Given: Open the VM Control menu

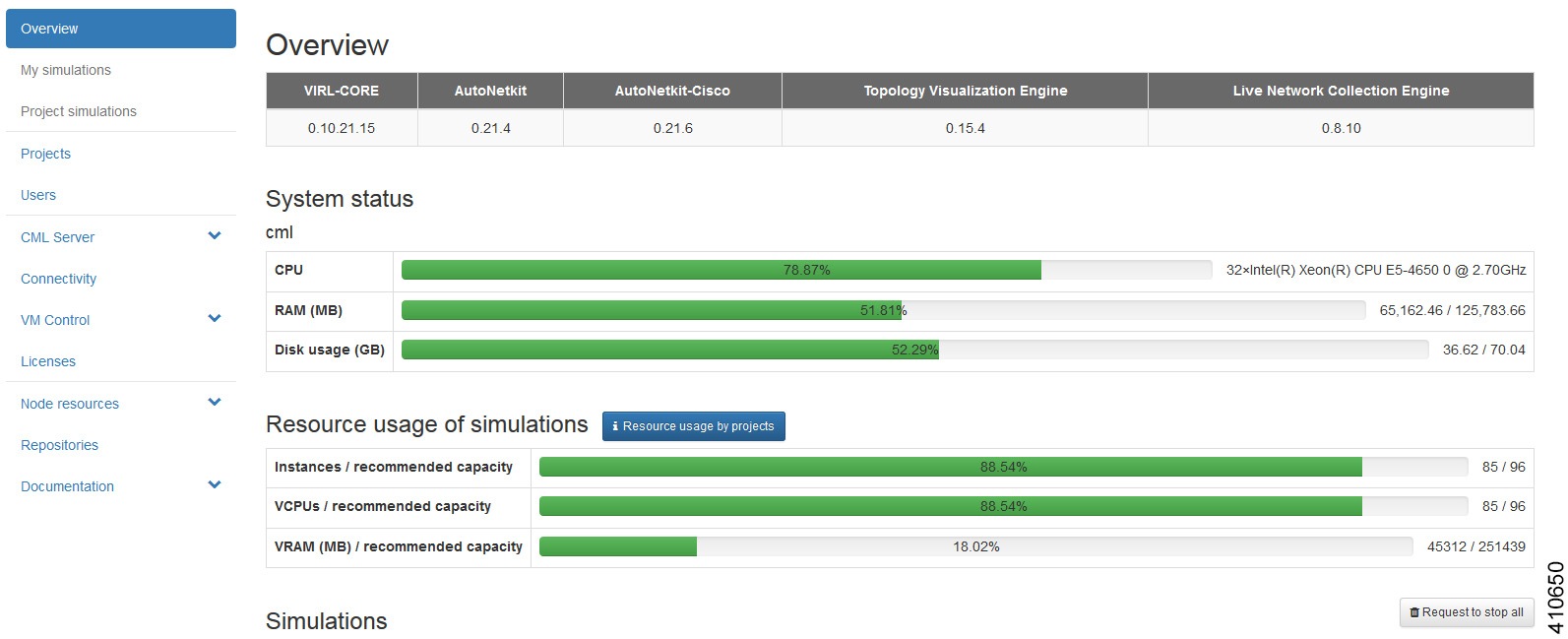Looking at the screenshot, I should 55,320.
